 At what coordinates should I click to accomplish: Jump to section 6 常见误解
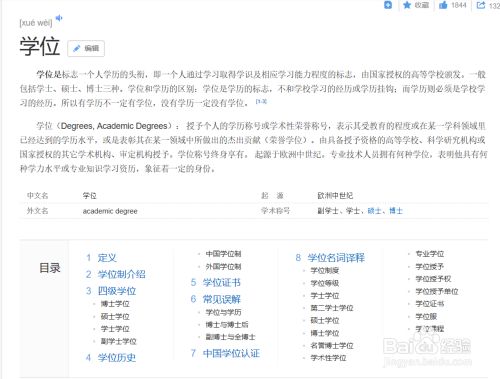point(222,299)
